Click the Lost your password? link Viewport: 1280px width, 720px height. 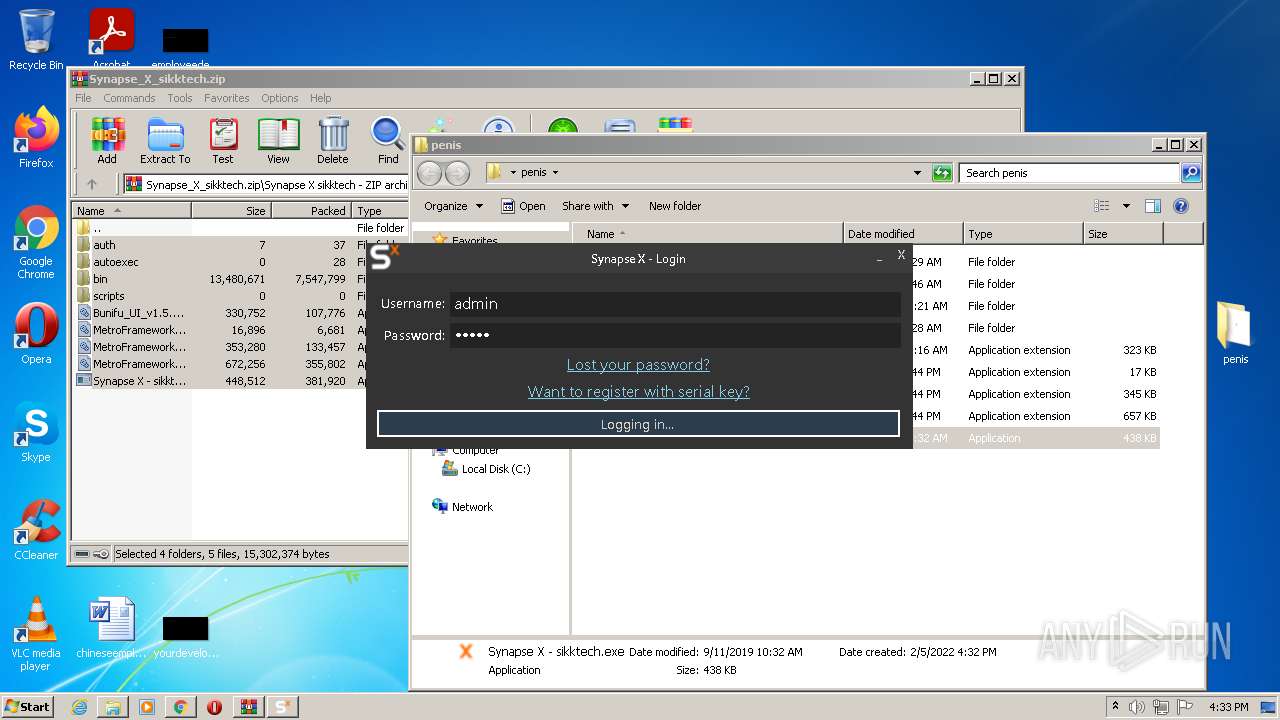pos(638,365)
